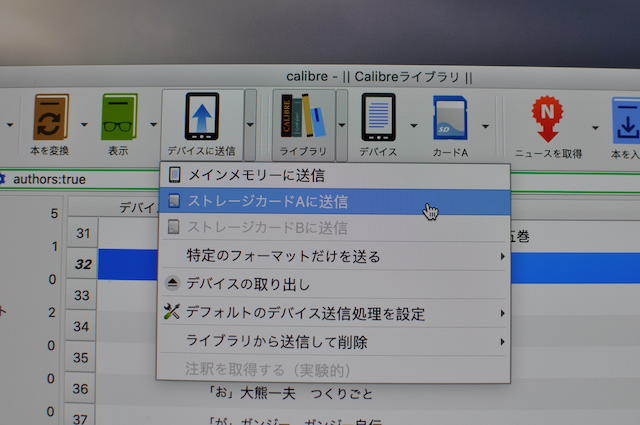Open the dropdown arrow beside ライブラリ
640x425 pixels.
coord(342,125)
